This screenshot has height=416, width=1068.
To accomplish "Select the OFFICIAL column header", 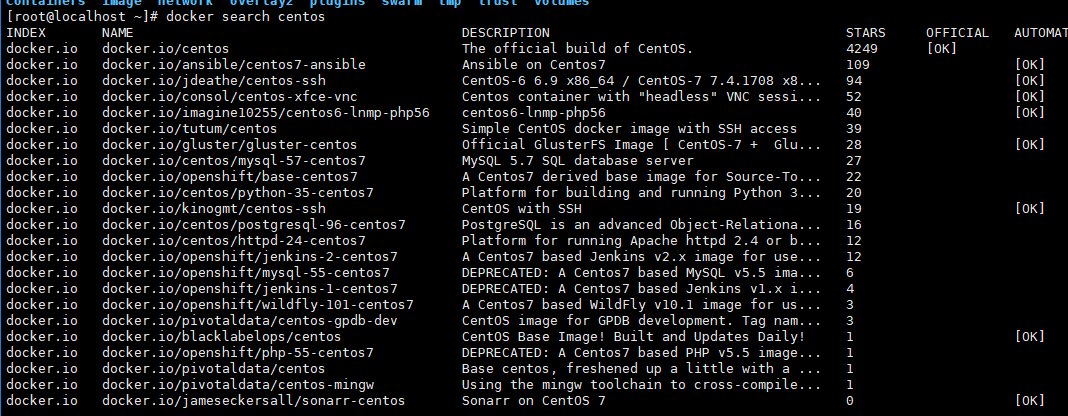I will coord(957,33).
